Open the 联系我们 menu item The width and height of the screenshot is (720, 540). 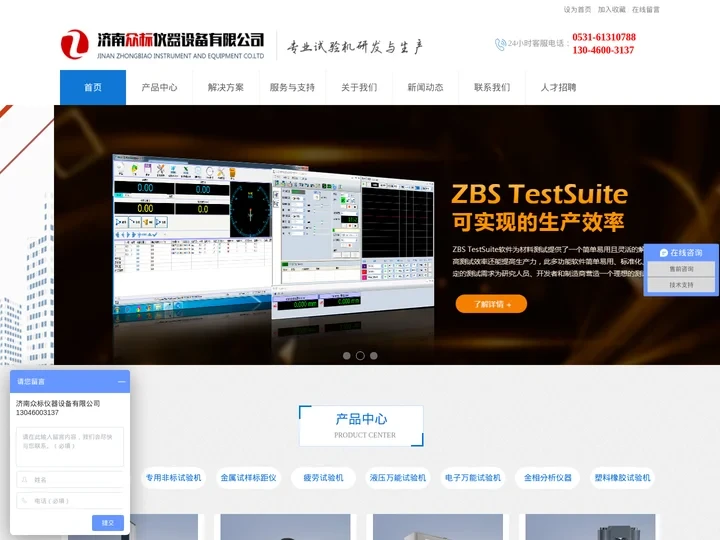pos(492,87)
